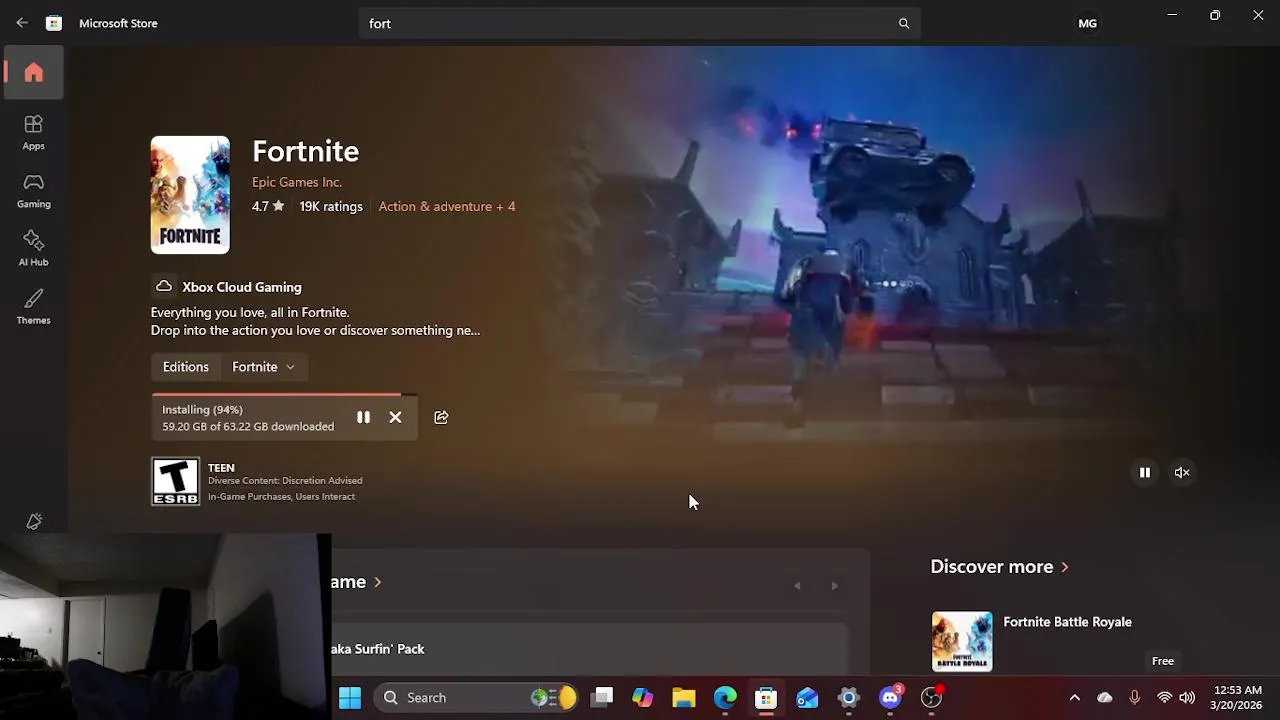Open the AI Hub section
Screen dimensions: 1280x720
[x=34, y=248]
